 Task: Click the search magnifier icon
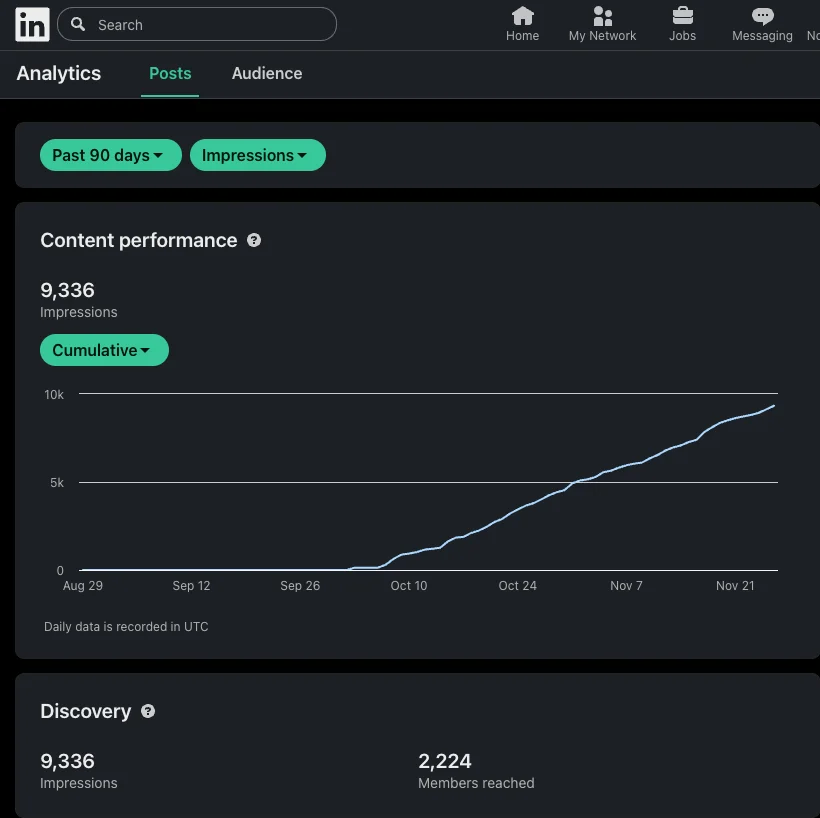coord(78,24)
